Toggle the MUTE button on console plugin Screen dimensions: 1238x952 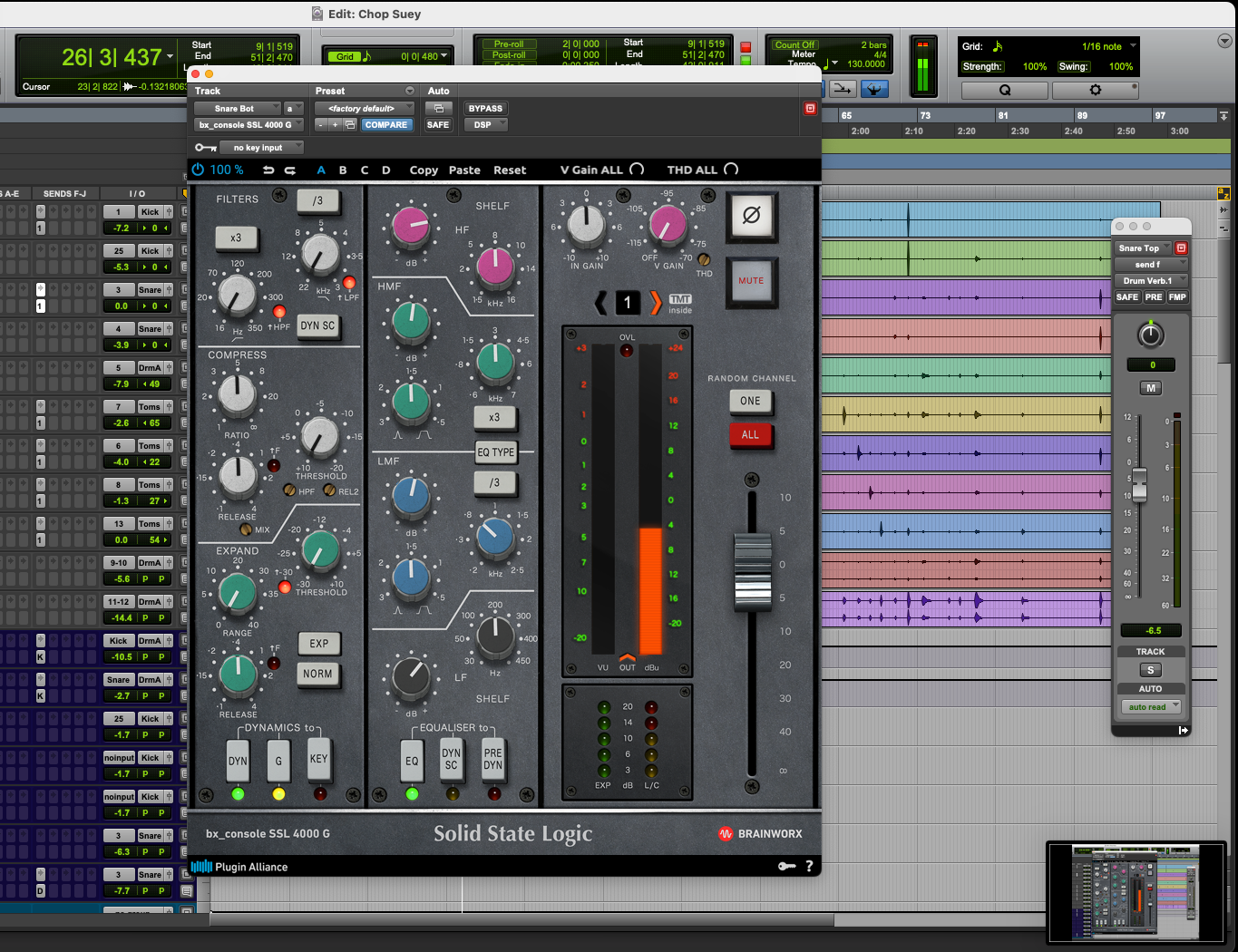[x=751, y=281]
